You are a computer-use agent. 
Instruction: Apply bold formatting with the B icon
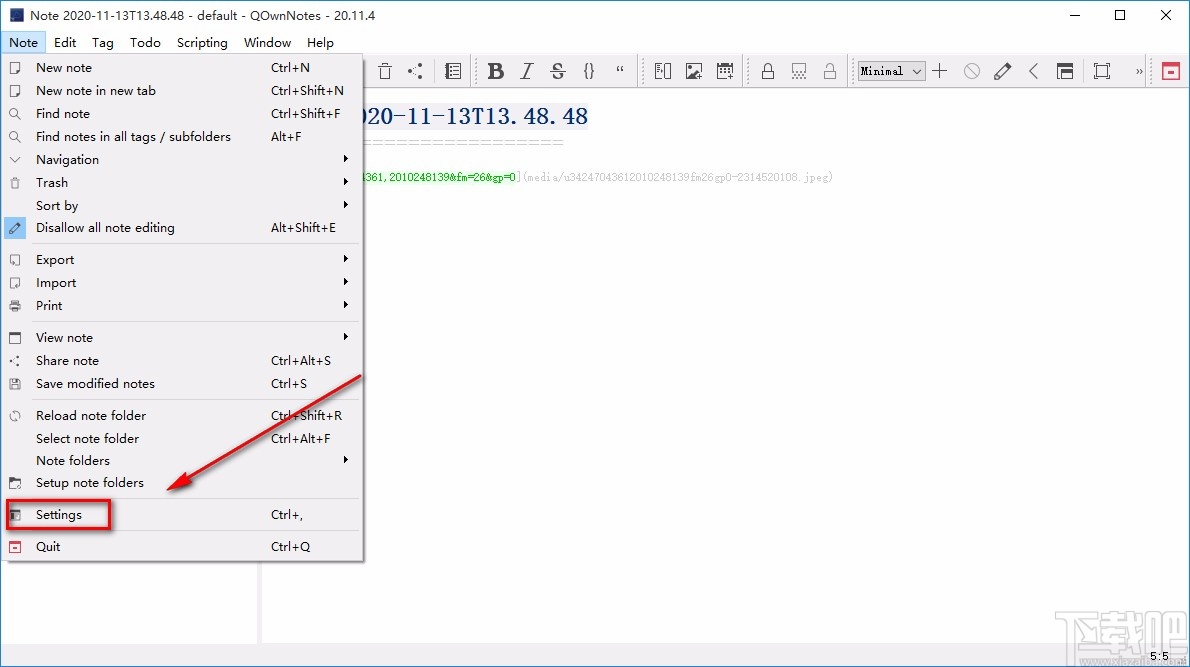click(496, 71)
